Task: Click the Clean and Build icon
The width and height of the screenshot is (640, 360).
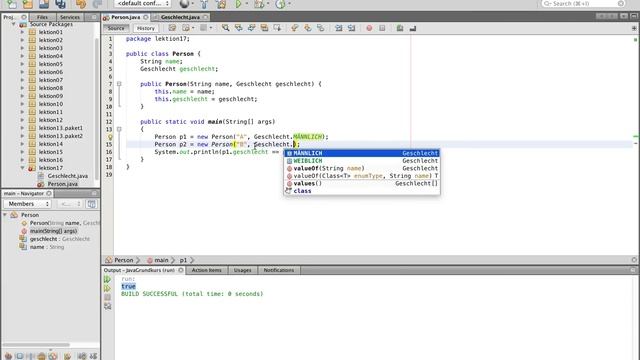Action: point(221,4)
